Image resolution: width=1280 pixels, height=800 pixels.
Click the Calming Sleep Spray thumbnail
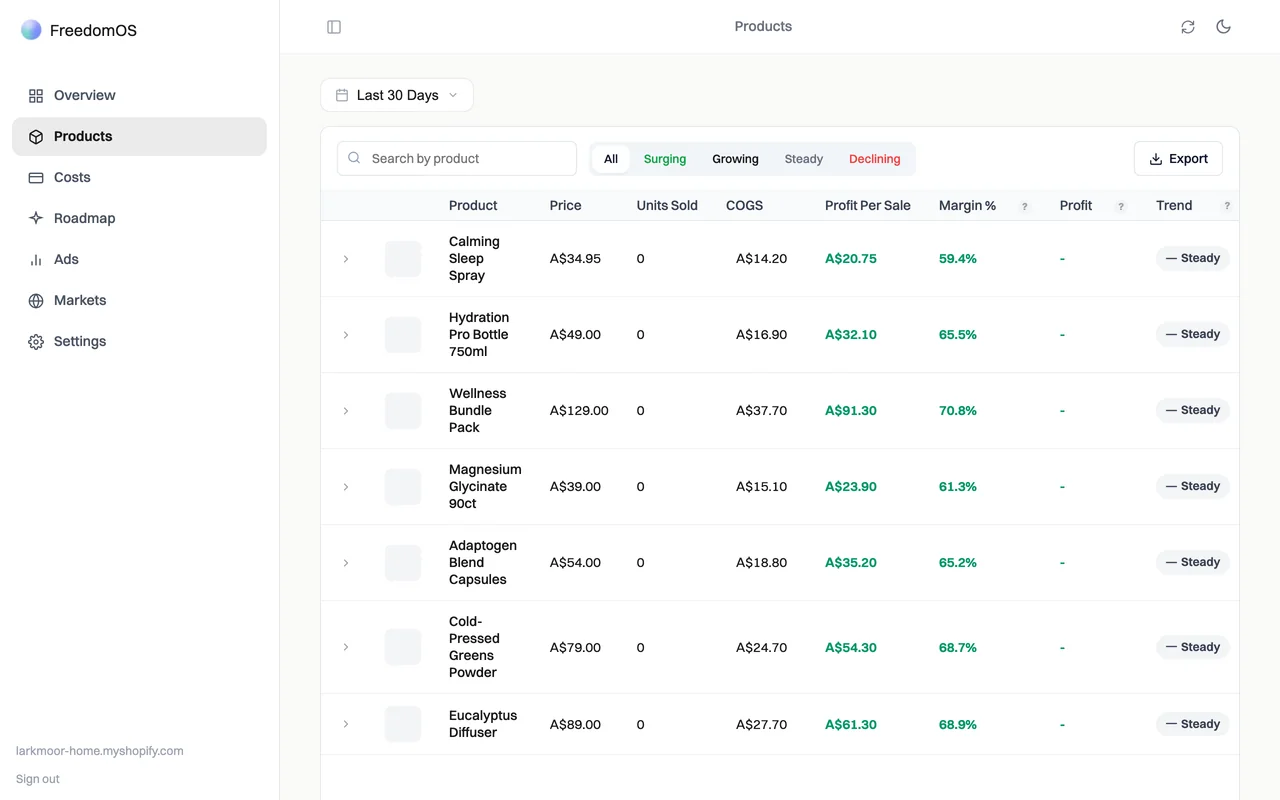[x=403, y=259]
